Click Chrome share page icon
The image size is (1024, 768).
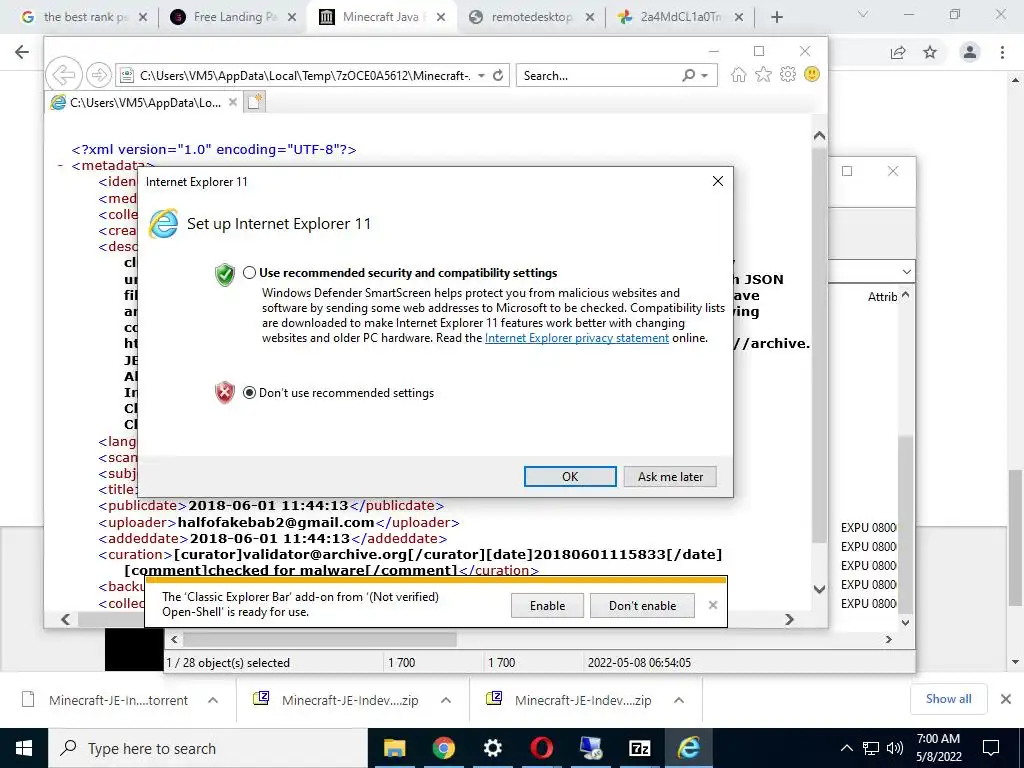[898, 52]
